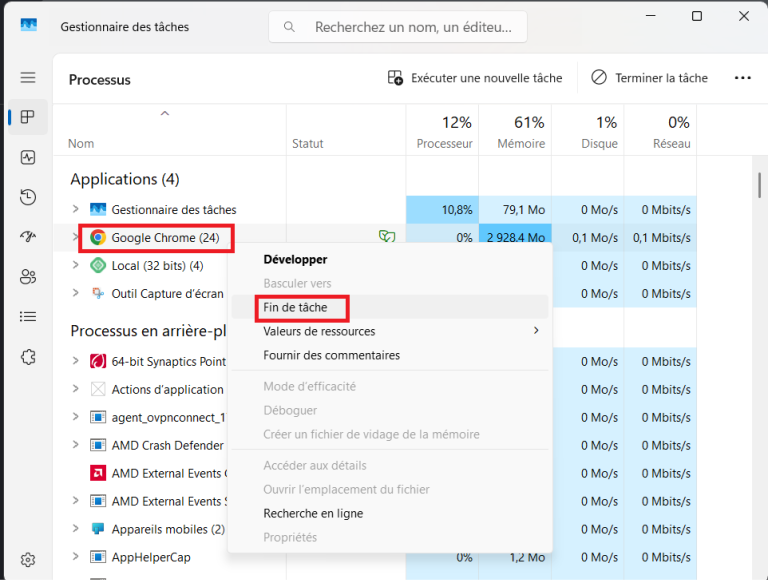
Task: Click the Actions d'application icon
Action: tap(98, 390)
